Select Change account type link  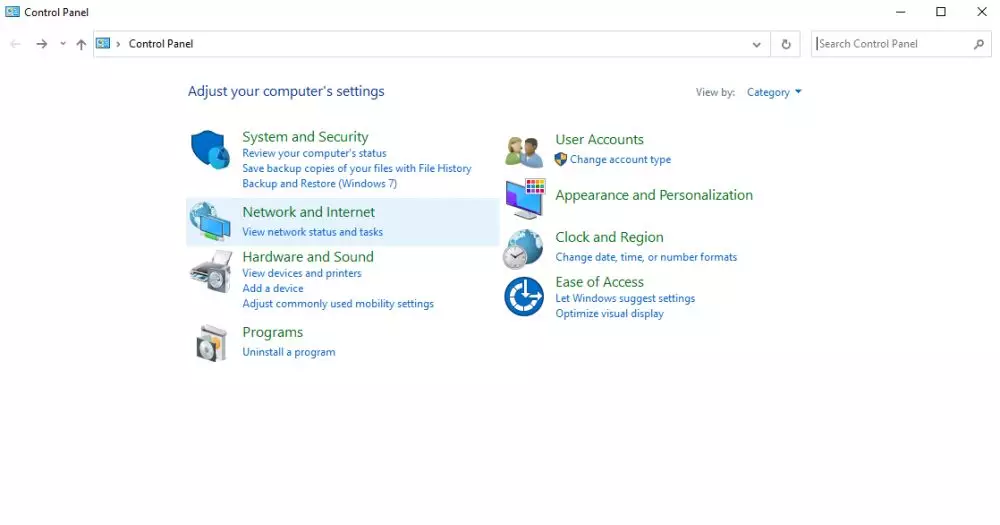[x=620, y=160]
